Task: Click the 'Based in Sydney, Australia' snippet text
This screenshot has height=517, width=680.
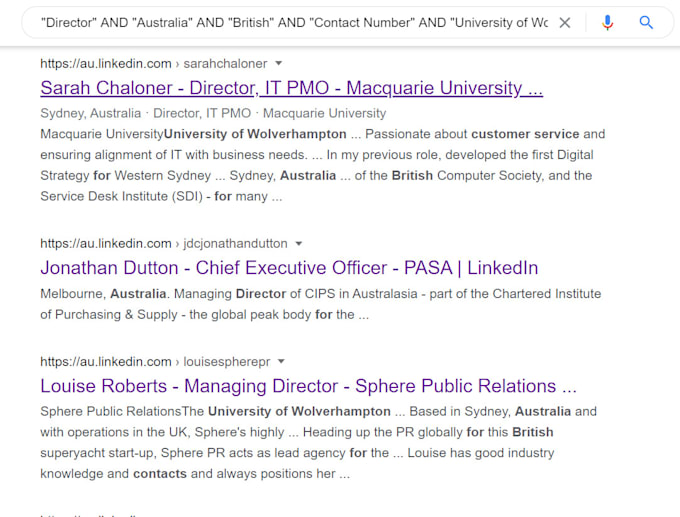Action: pyautogui.click(x=490, y=411)
